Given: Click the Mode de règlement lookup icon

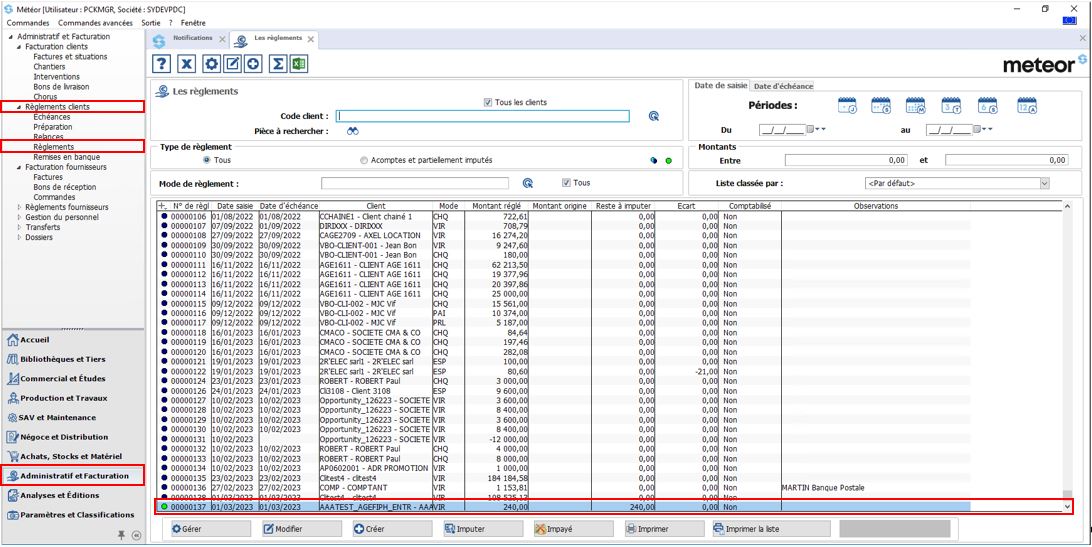Looking at the screenshot, I should pos(528,183).
